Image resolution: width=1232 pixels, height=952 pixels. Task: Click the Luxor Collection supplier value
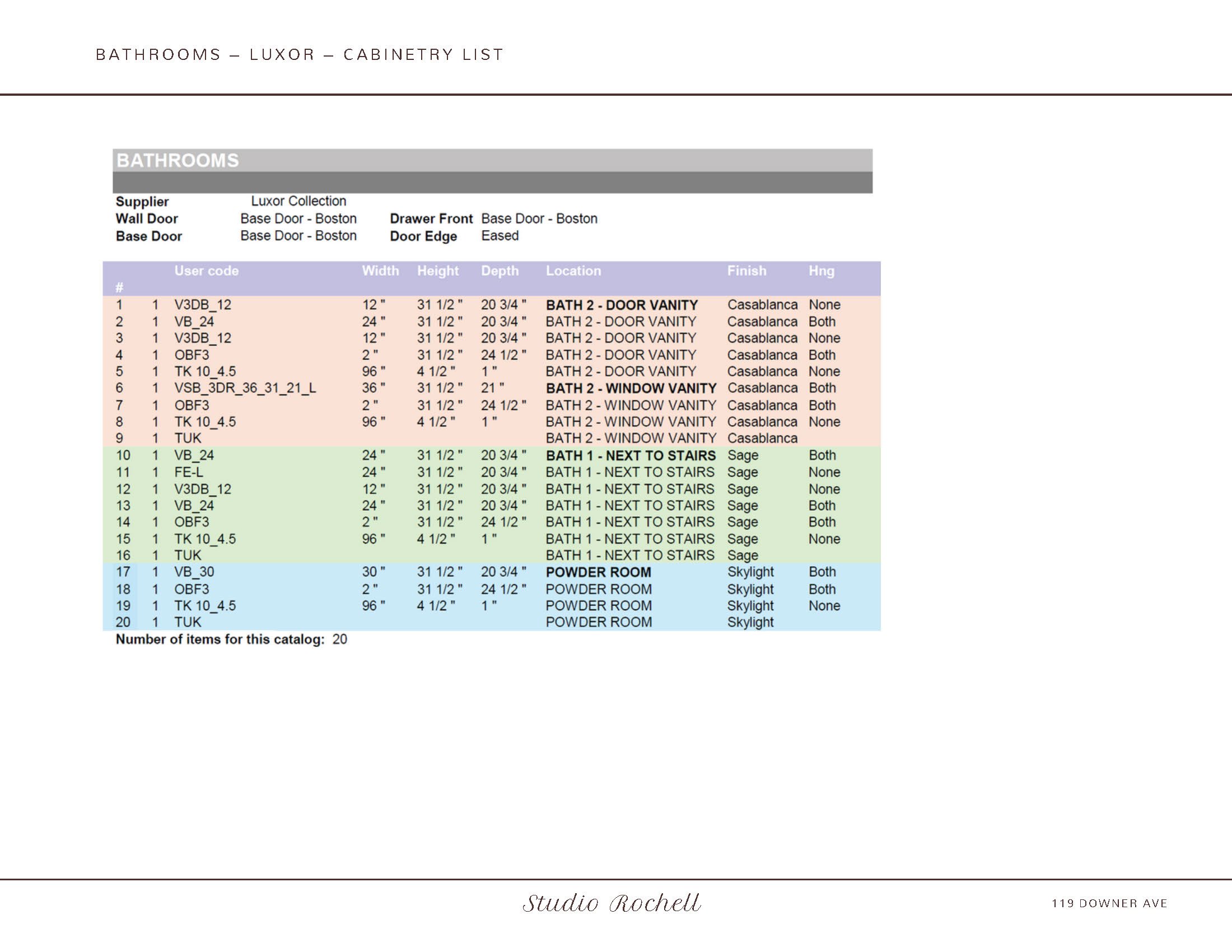[298, 201]
